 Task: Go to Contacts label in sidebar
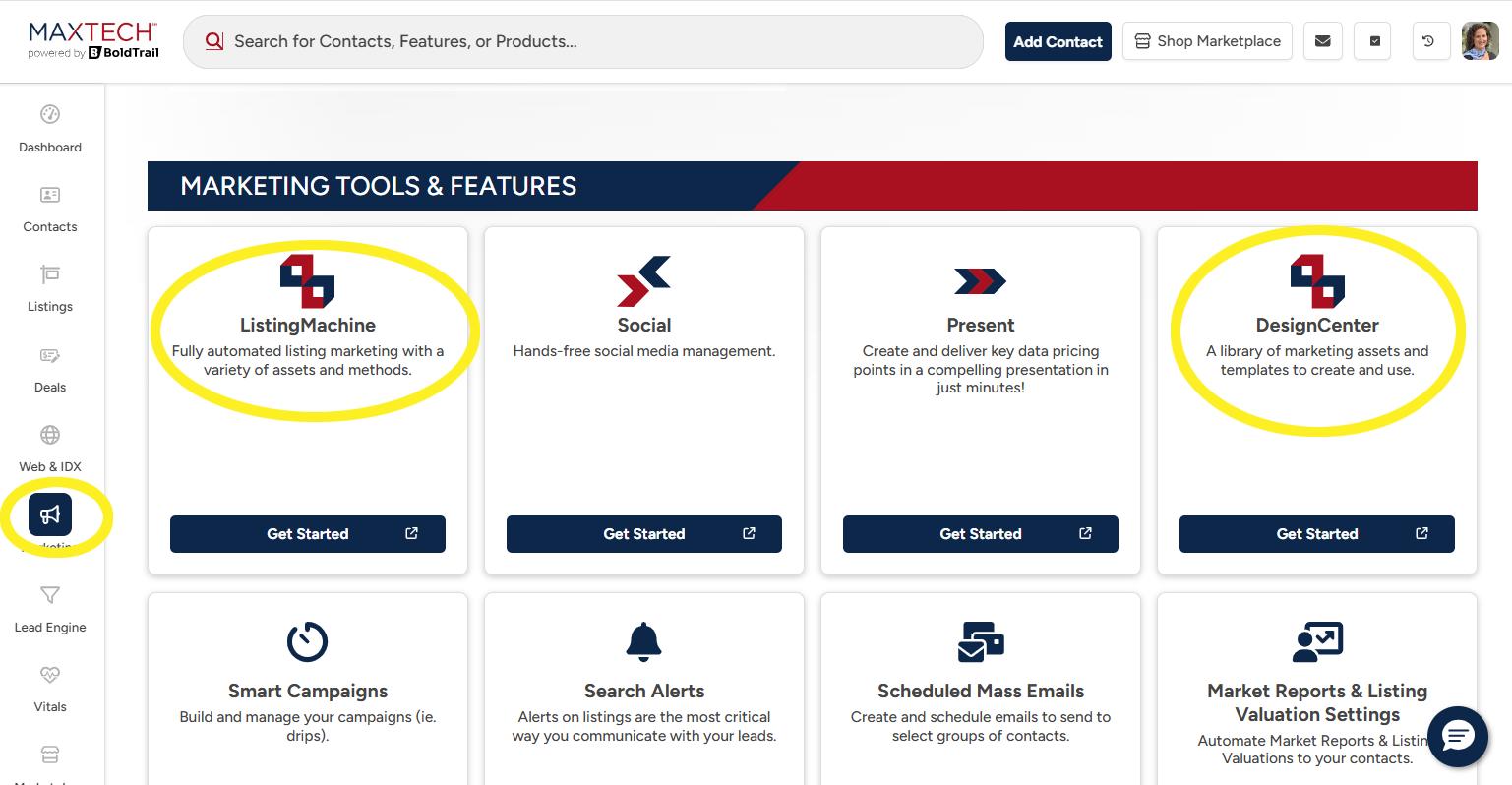pos(50,227)
